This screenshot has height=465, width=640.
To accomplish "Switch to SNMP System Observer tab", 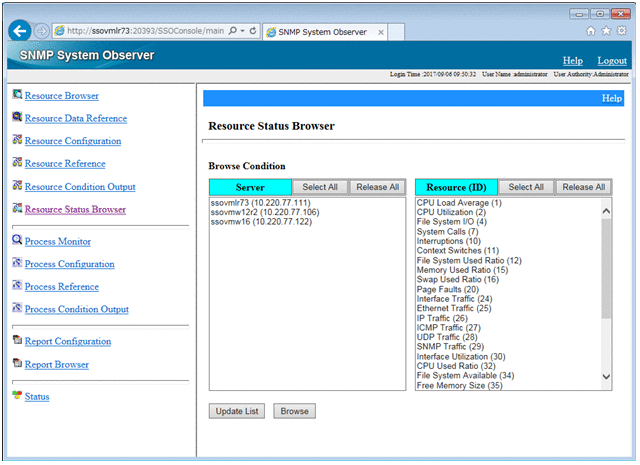I will click(318, 32).
